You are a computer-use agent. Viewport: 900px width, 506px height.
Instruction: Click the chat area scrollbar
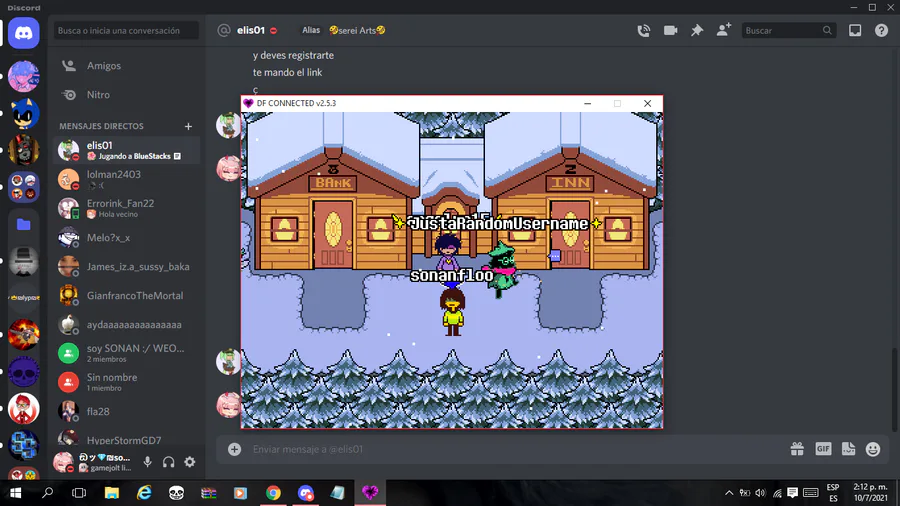[895, 389]
